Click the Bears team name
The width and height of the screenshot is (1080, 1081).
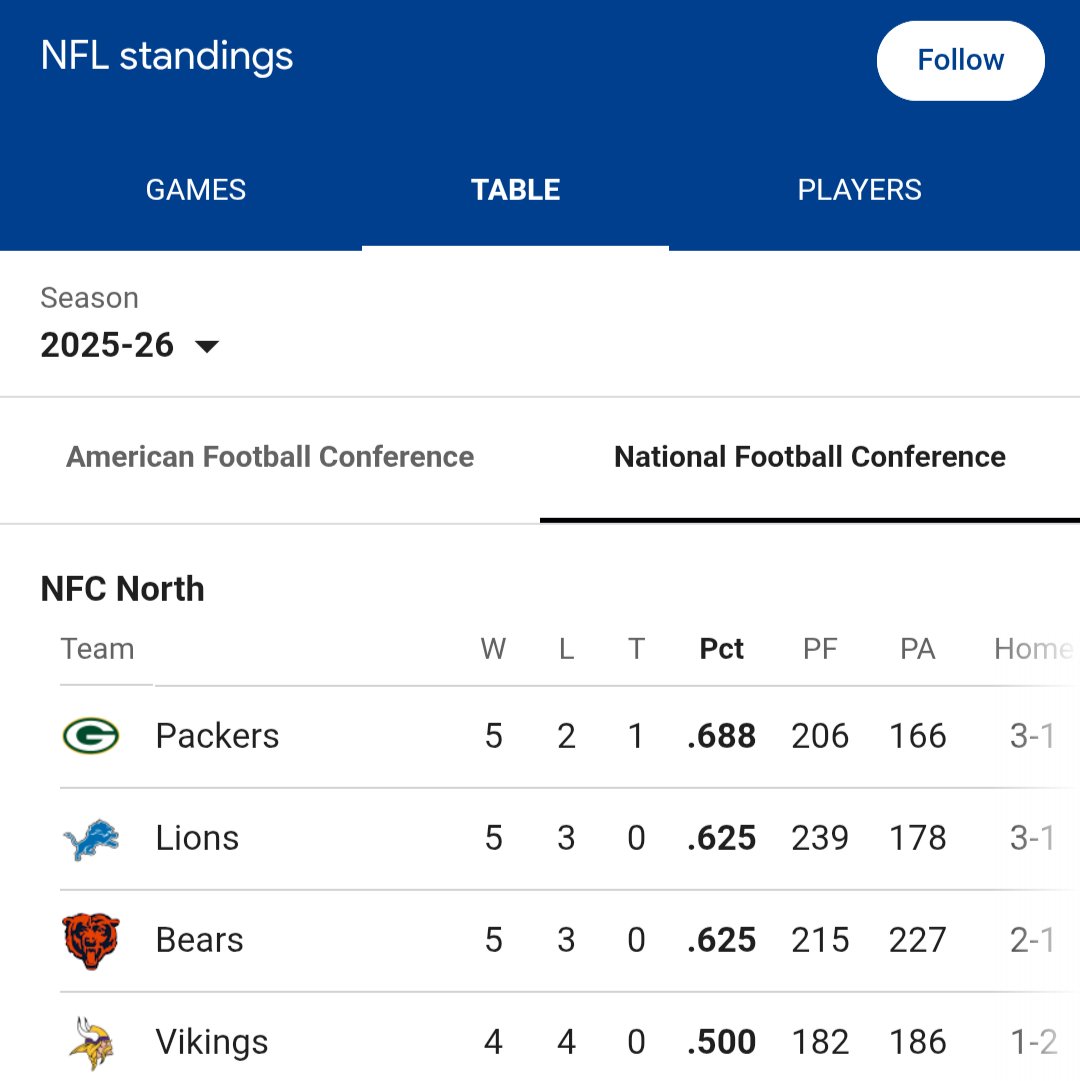[x=199, y=940]
